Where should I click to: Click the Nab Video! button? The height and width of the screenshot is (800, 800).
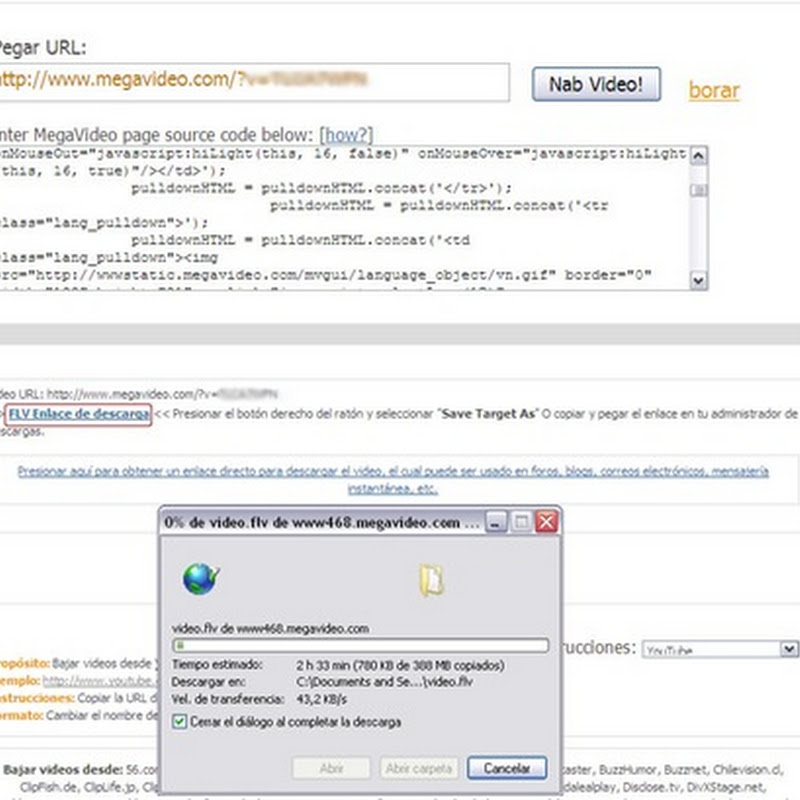pos(596,84)
